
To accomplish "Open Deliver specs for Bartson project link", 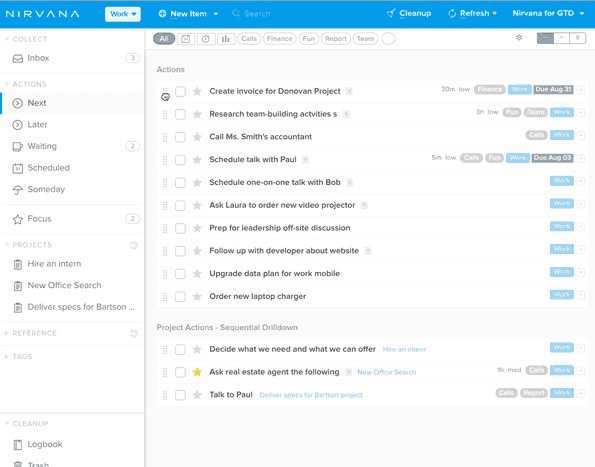I will (311, 395).
